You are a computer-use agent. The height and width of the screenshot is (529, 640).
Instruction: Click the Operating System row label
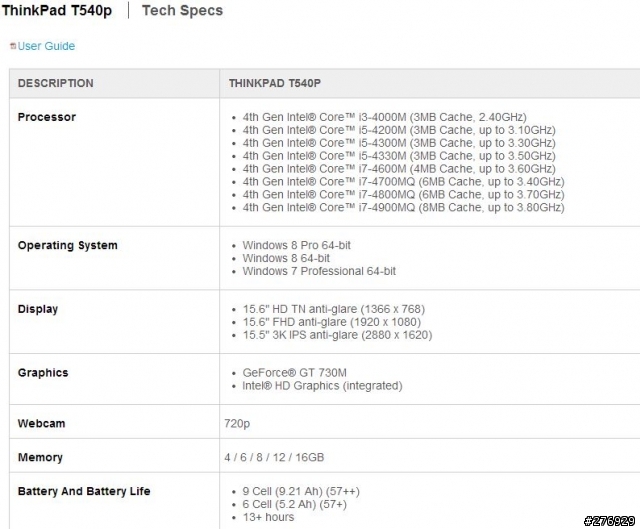point(67,245)
